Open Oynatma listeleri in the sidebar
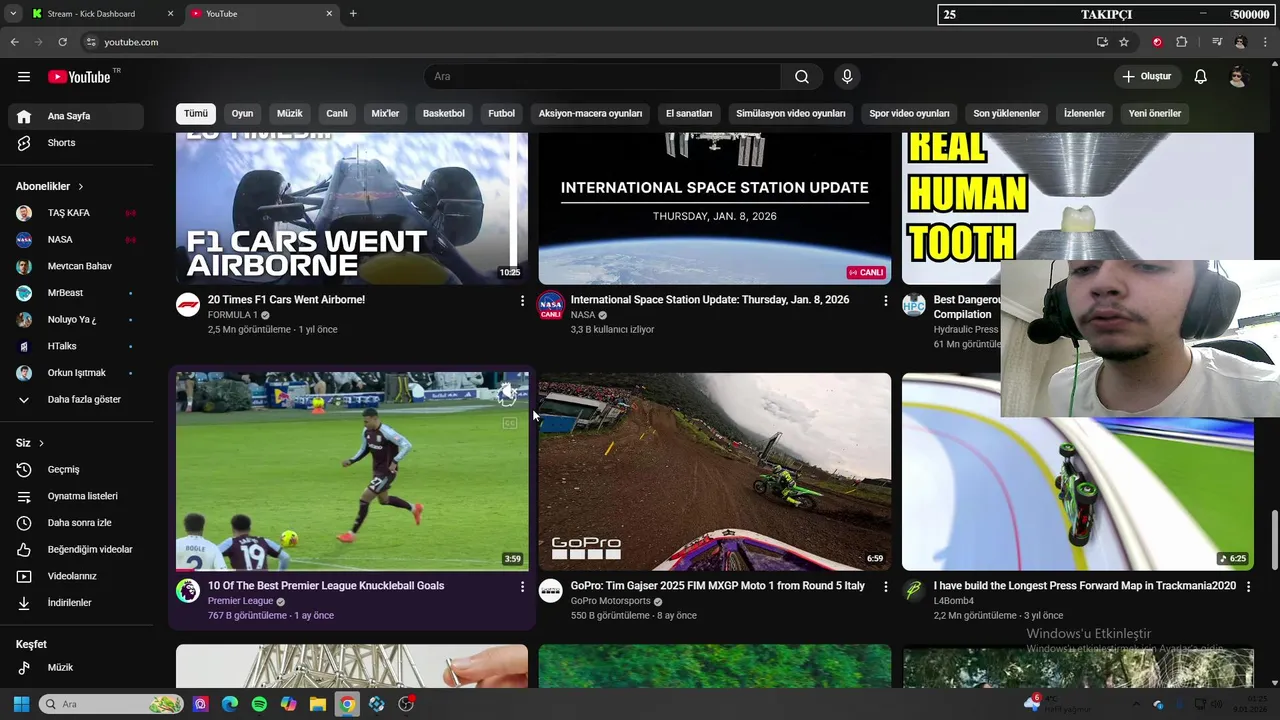Screen dimensions: 1280x720 [x=75, y=496]
